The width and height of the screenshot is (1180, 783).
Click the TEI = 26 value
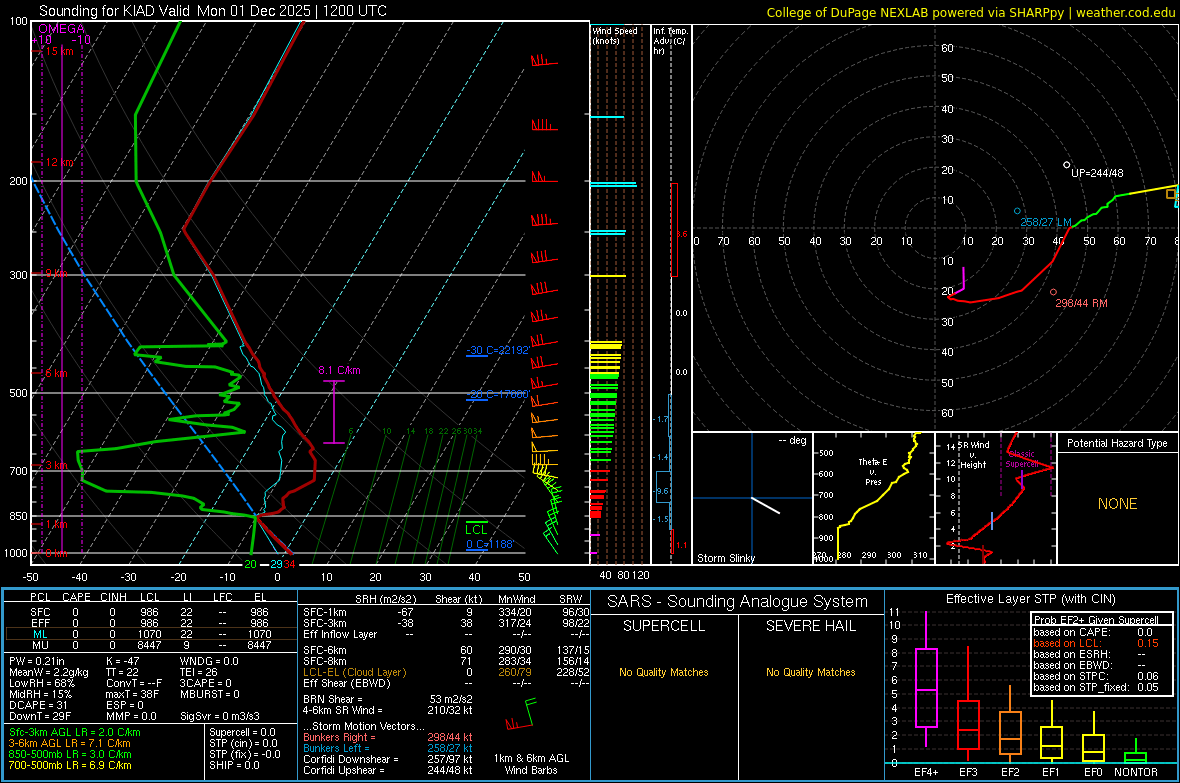tap(199, 672)
